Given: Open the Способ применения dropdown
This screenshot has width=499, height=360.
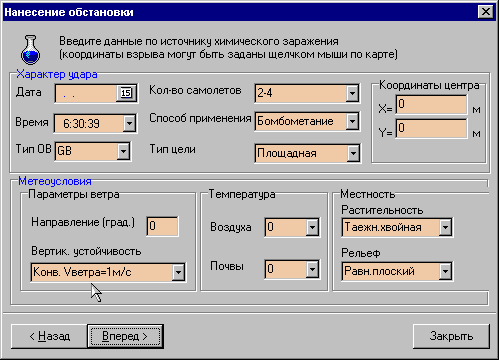Looking at the screenshot, I should (352, 121).
